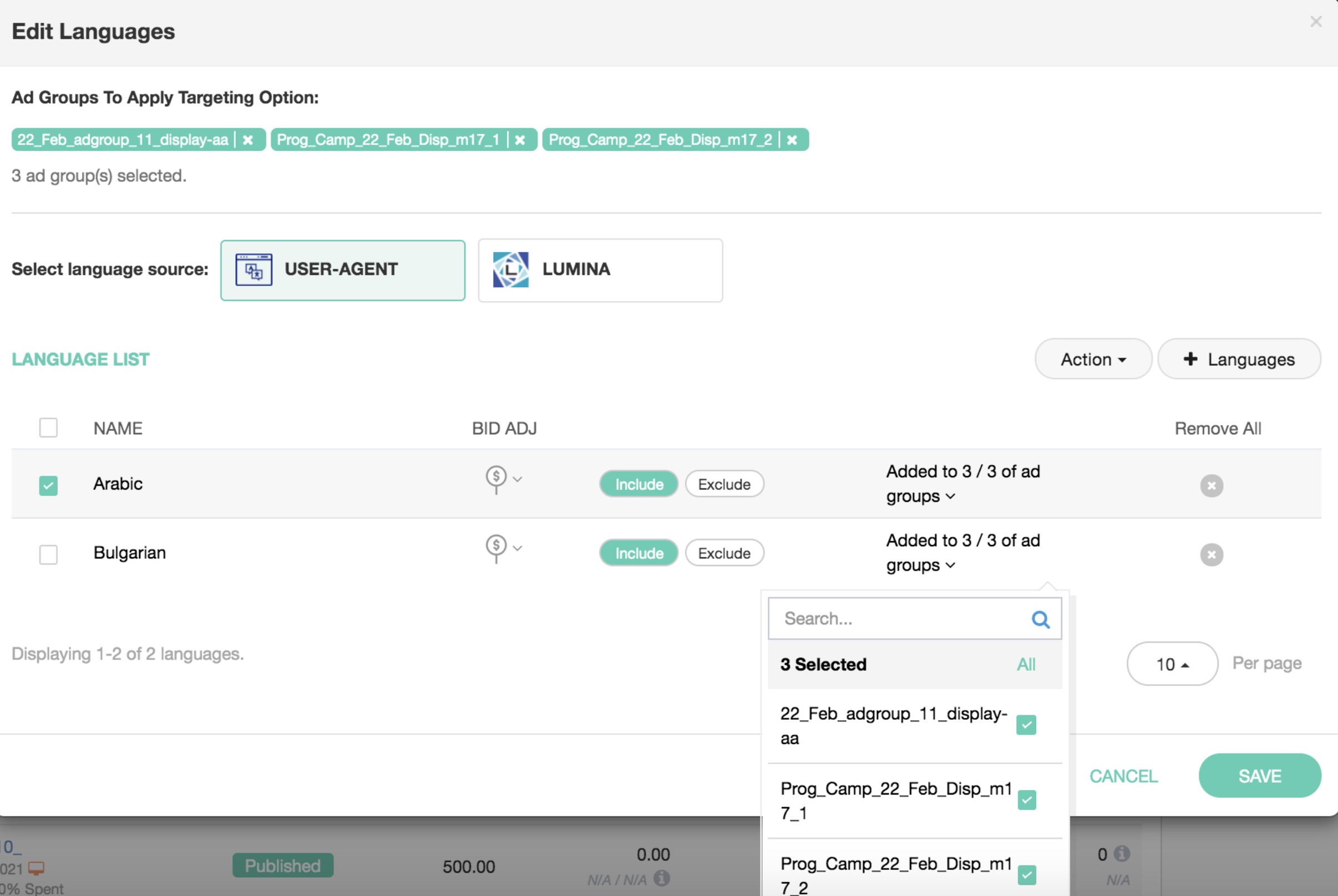Click the CANCEL link
Image resolution: width=1338 pixels, height=896 pixels.
[x=1123, y=776]
